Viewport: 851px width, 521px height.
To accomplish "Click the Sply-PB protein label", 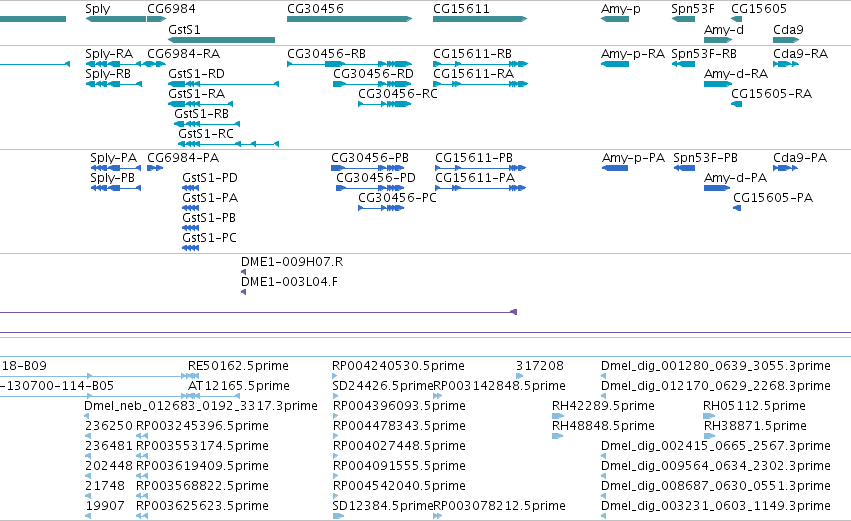I will click(112, 178).
